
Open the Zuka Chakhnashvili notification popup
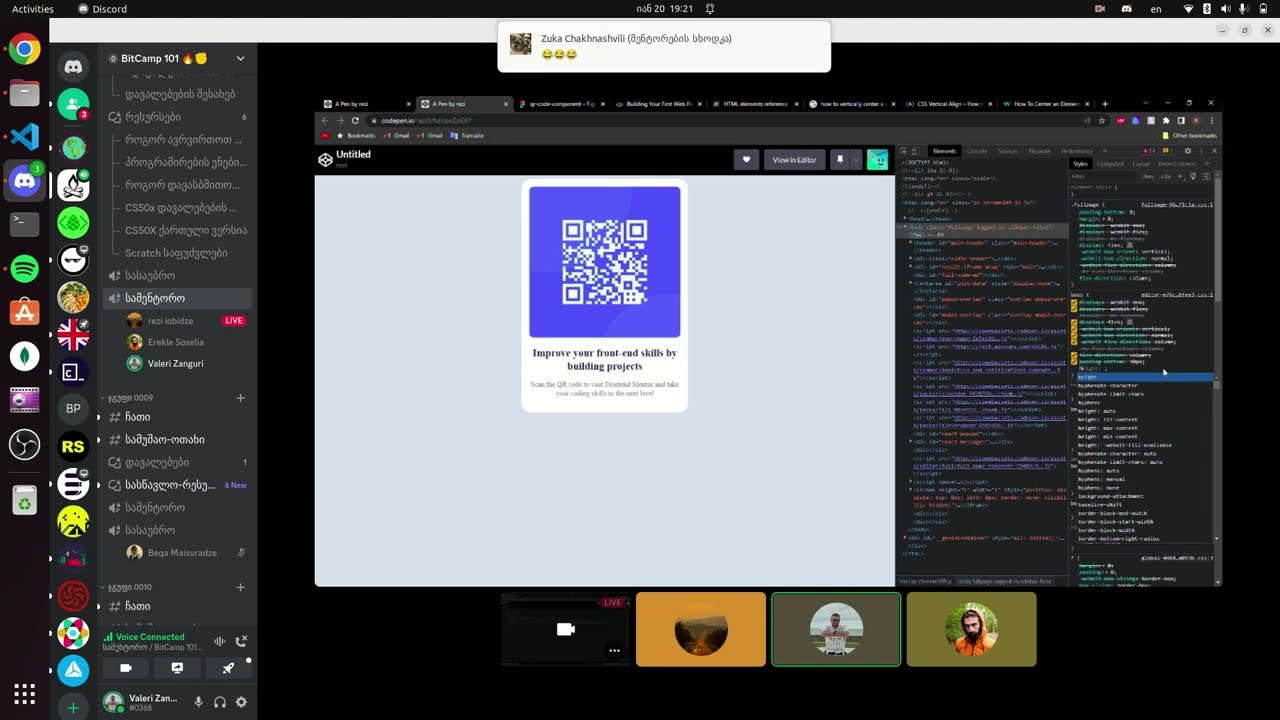point(664,46)
